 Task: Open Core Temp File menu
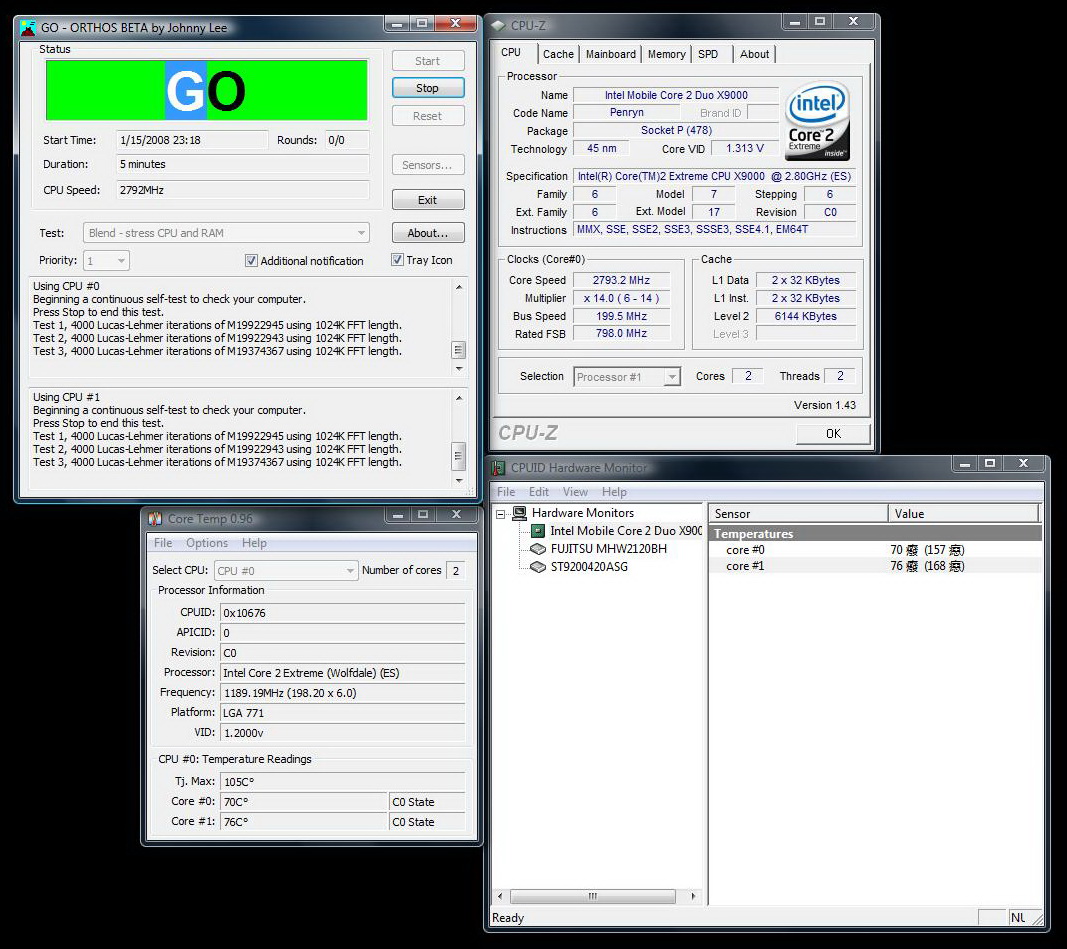click(163, 543)
